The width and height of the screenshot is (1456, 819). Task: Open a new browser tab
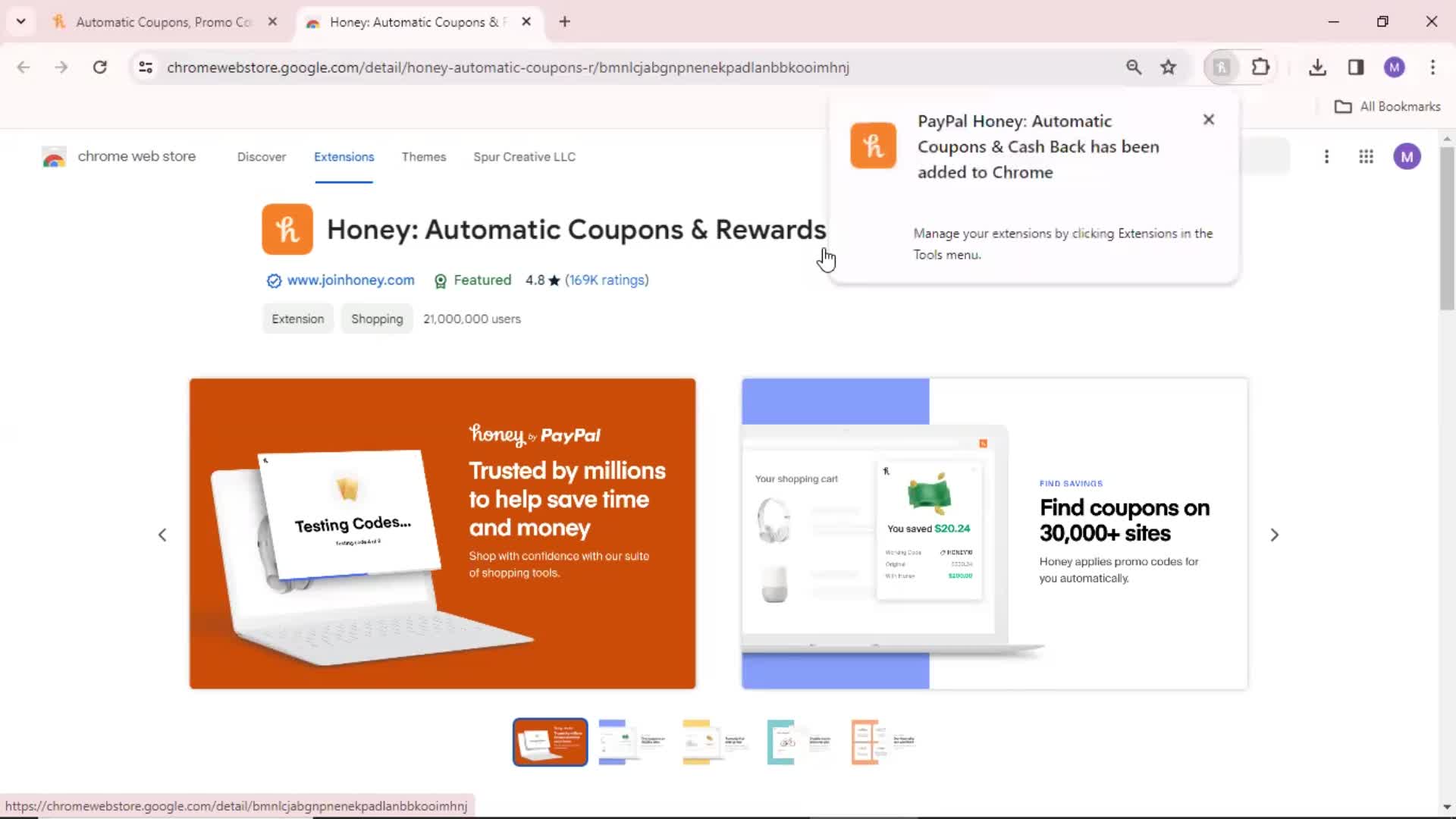tap(564, 22)
